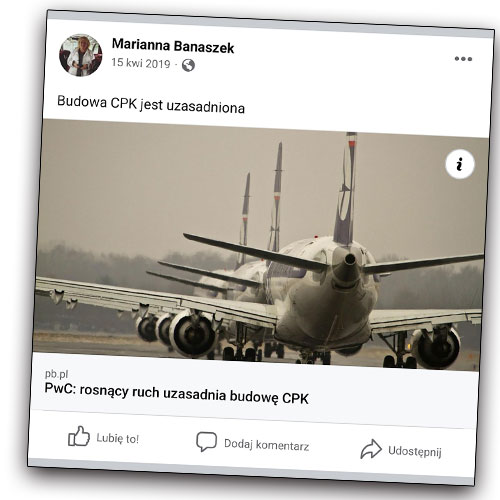The height and width of the screenshot is (500, 500).
Task: Click the caption Budowa CPK jest uzasadniona
Action: click(x=151, y=105)
